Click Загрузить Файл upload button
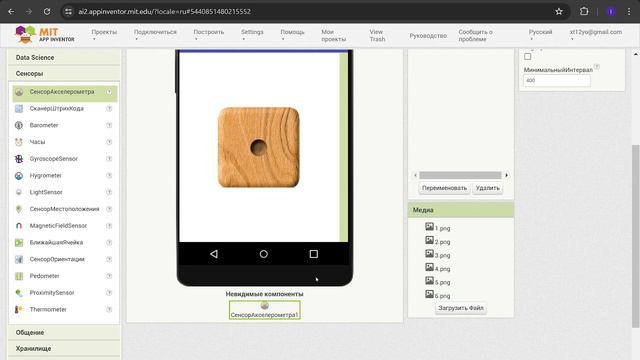The width and height of the screenshot is (640, 360). [x=461, y=308]
